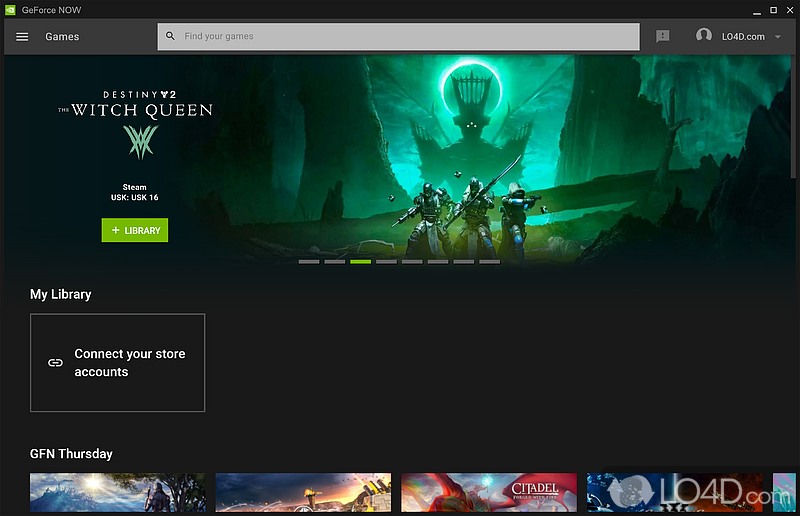Open Connect your store accounts tile

point(117,362)
